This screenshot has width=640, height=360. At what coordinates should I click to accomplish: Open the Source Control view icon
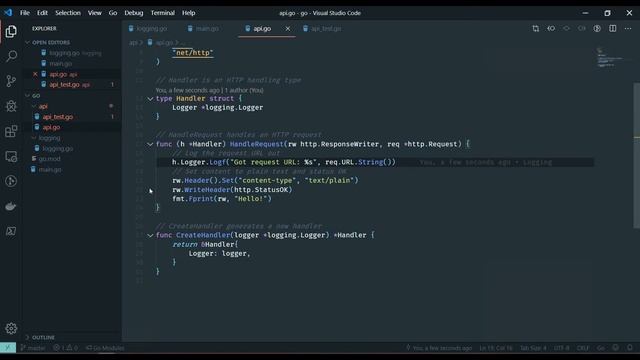[11, 81]
